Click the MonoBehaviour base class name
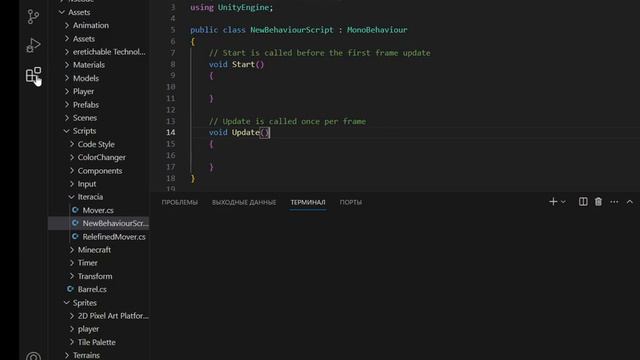Image resolution: width=640 pixels, height=360 pixels. 377,30
